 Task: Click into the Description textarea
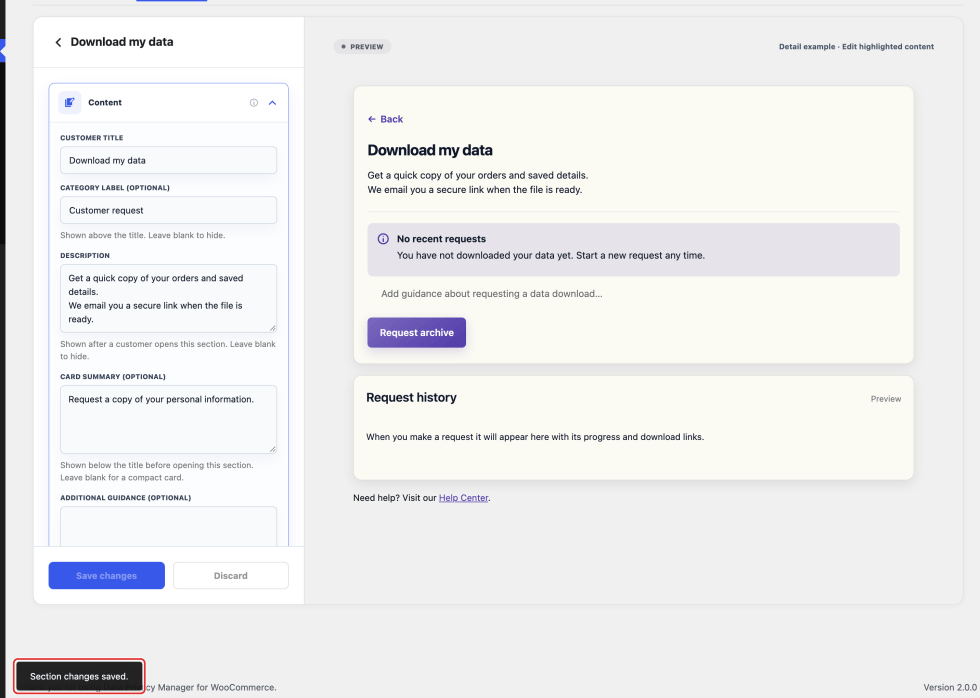(168, 298)
